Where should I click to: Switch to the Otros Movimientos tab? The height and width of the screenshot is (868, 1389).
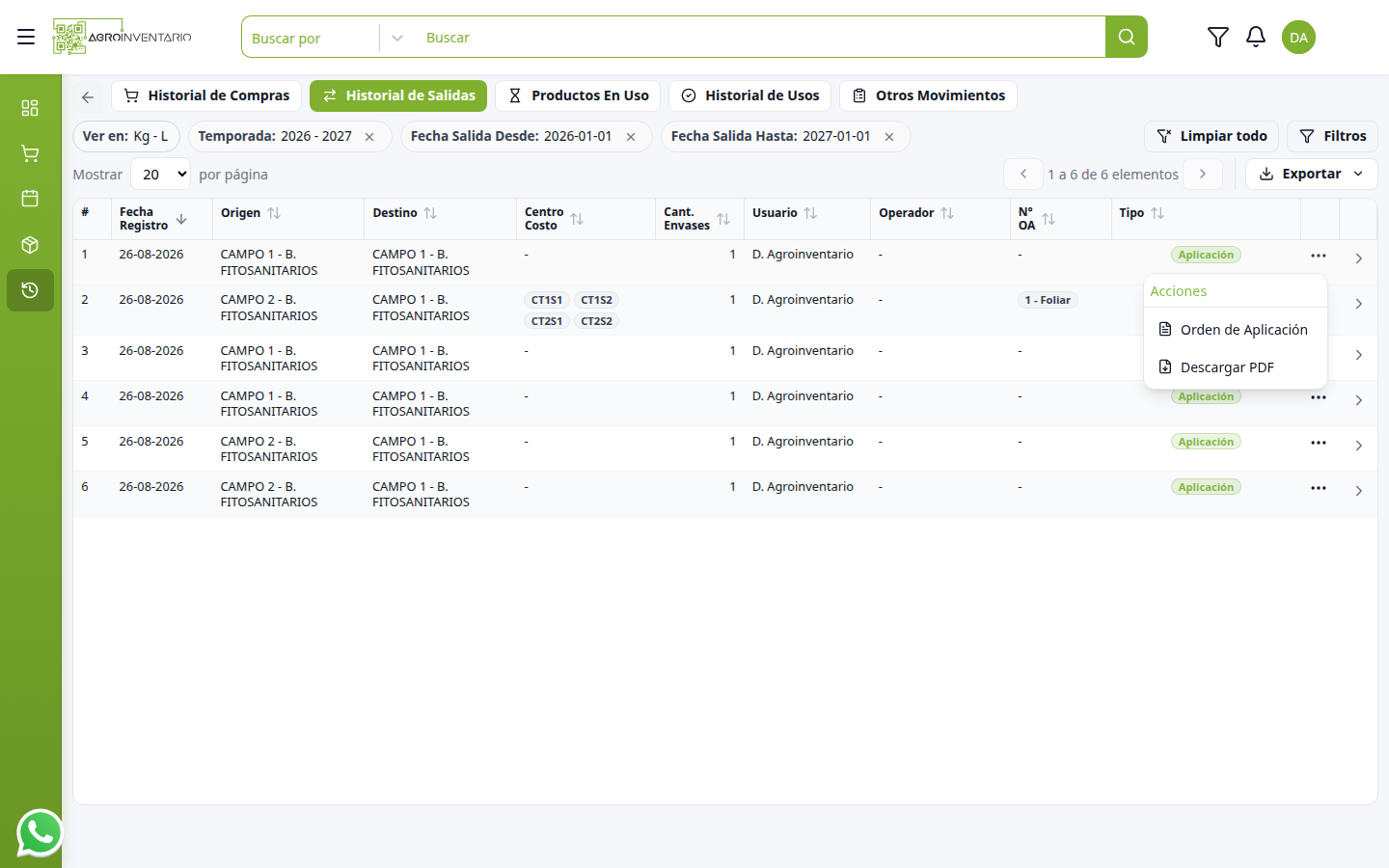[928, 95]
